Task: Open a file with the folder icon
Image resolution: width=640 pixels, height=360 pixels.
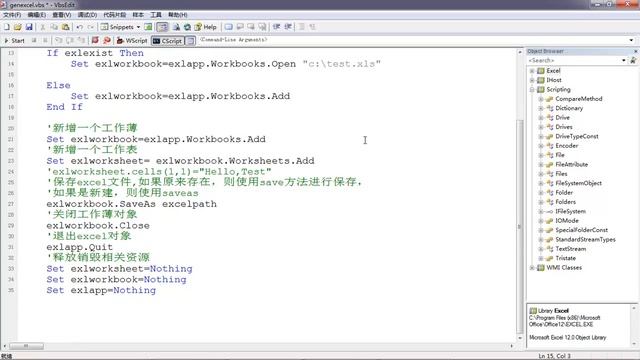Action: click(18, 27)
